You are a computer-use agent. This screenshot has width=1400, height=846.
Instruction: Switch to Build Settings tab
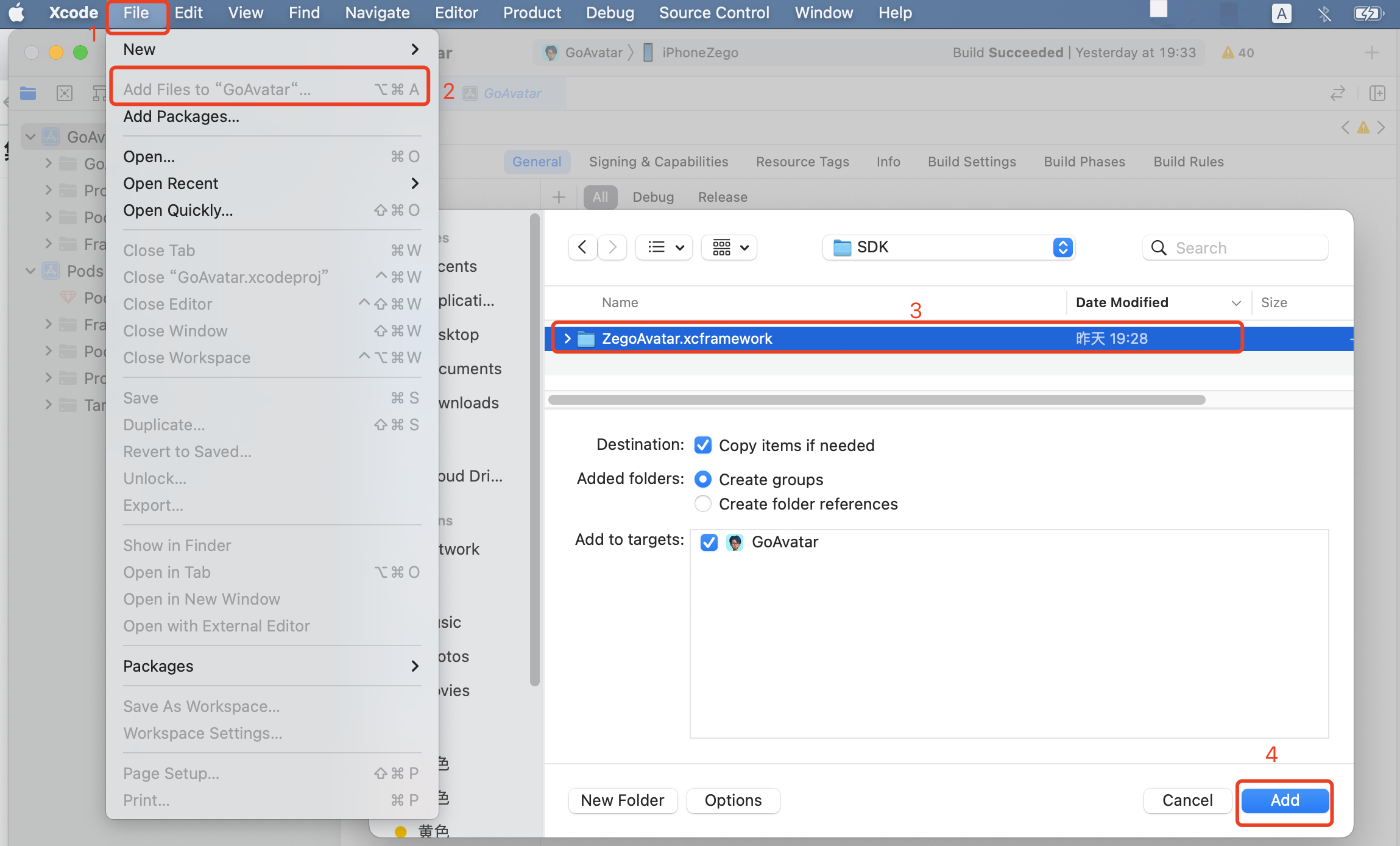pos(972,162)
